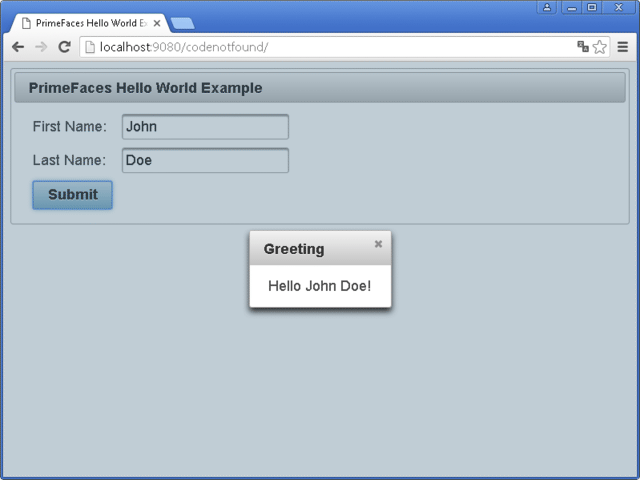This screenshot has width=640, height=480.
Task: Click the Hello John Doe! message text
Action: (320, 286)
